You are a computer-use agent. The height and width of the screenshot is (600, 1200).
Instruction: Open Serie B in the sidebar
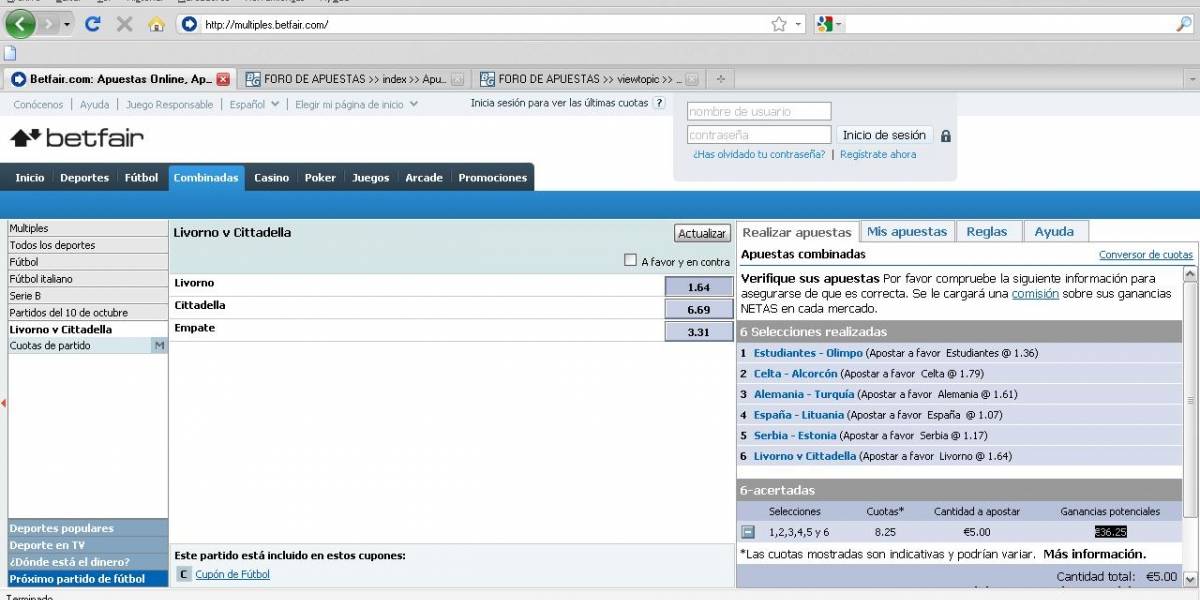click(88, 296)
